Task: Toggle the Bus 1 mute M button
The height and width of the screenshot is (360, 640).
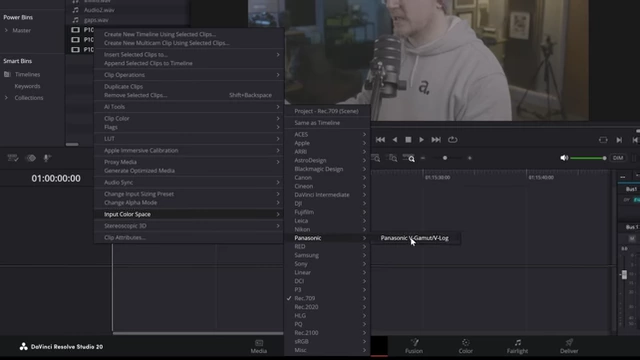Action: click(632, 238)
